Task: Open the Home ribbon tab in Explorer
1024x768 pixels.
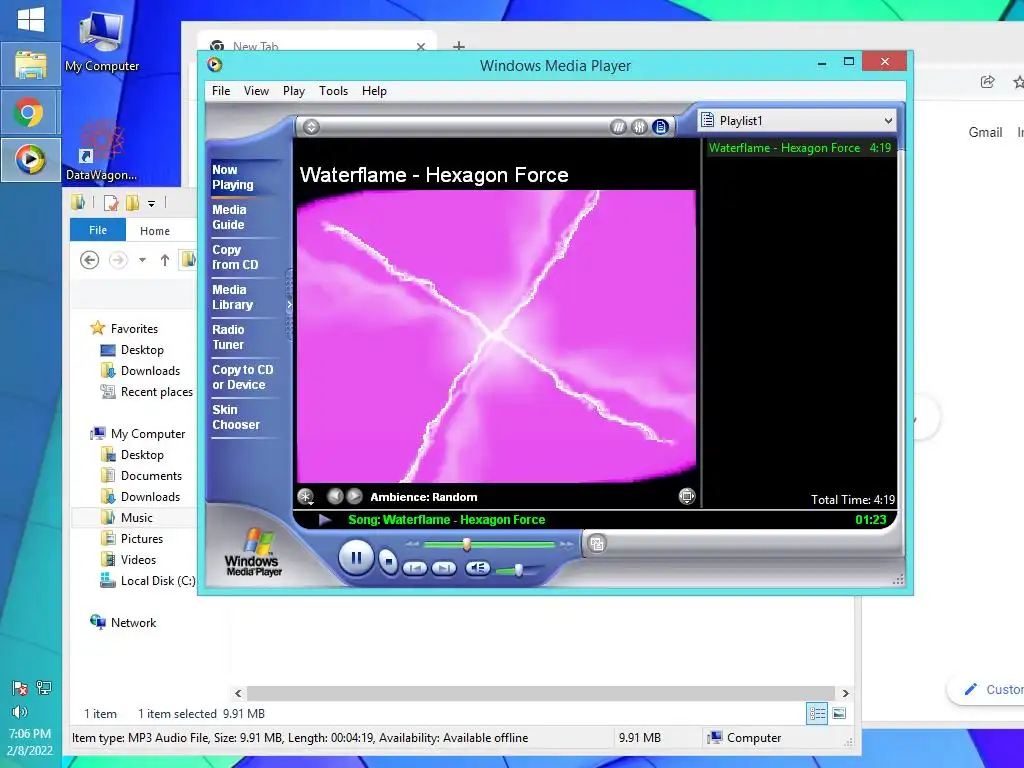Action: click(x=155, y=231)
